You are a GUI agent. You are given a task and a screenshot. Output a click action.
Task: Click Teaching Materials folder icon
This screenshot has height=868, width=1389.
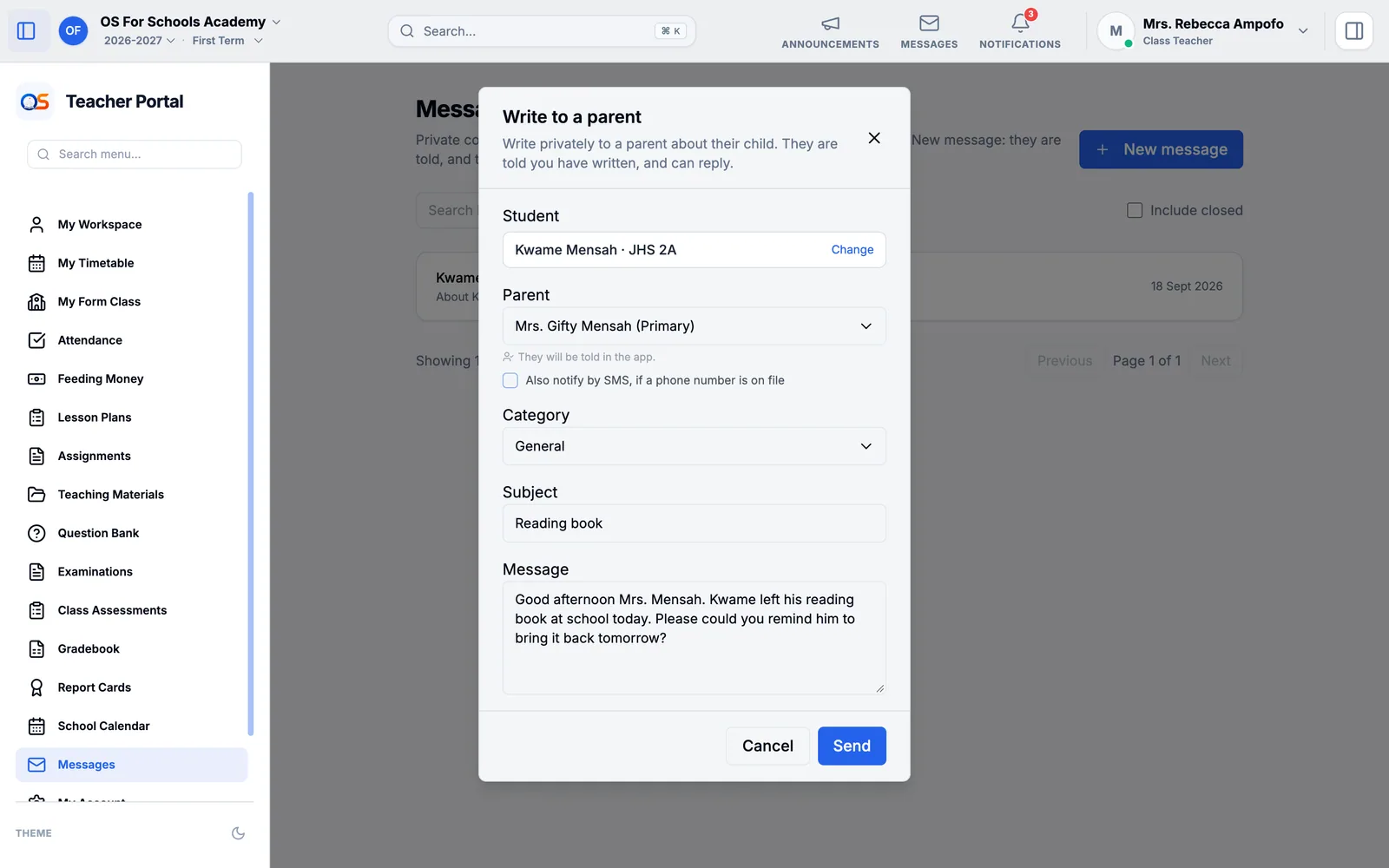pos(36,495)
